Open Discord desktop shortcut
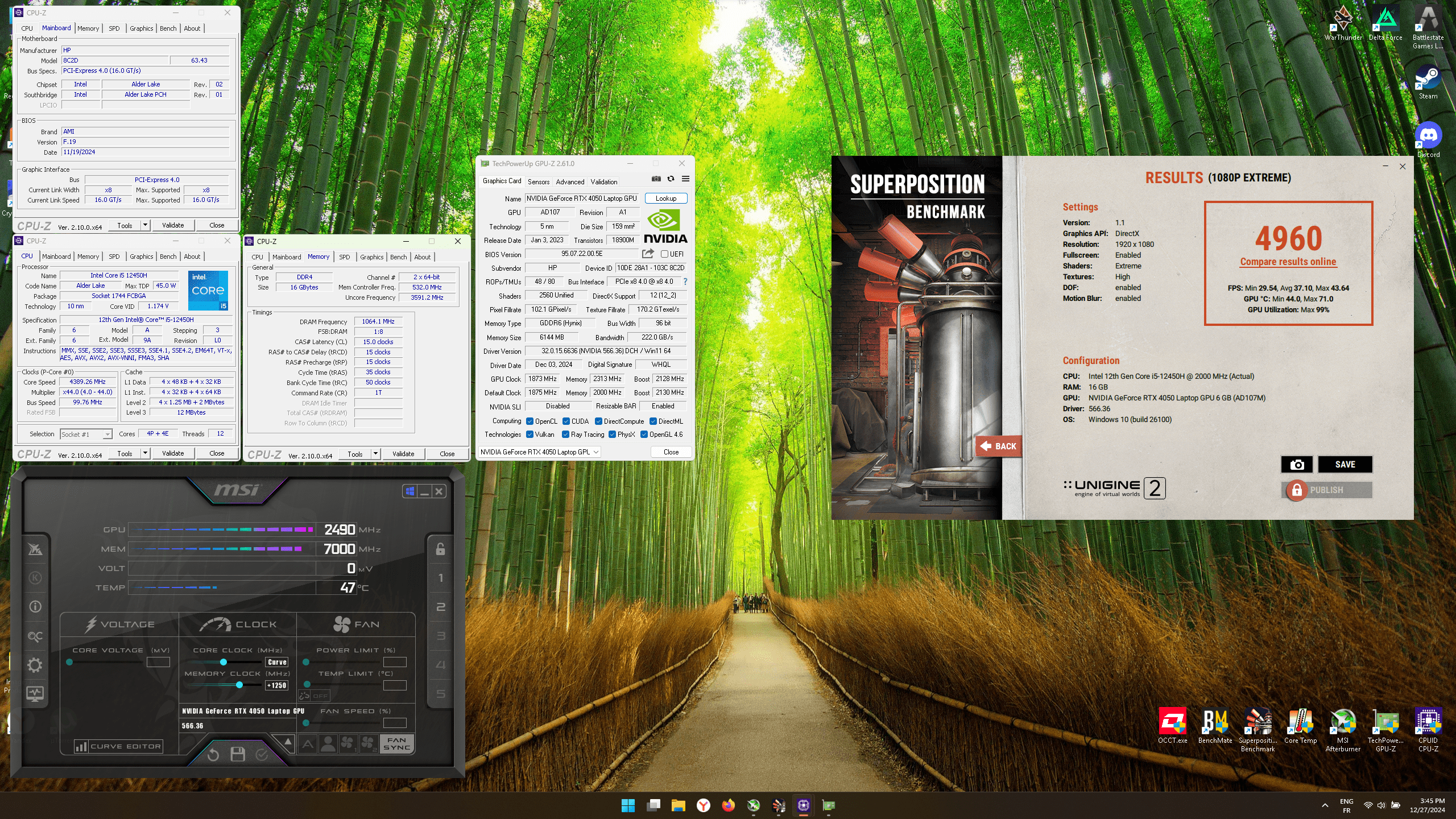This screenshot has width=1456, height=819. pyautogui.click(x=1428, y=140)
